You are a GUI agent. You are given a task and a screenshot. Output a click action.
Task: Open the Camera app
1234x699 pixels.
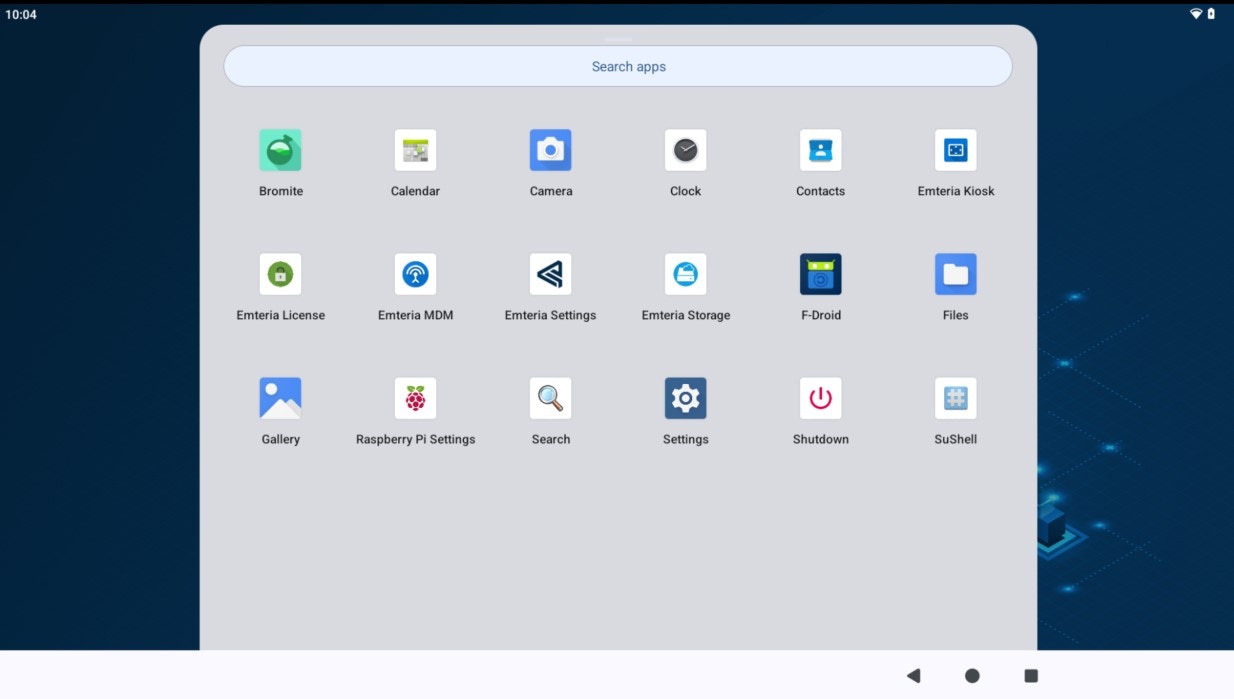pyautogui.click(x=550, y=150)
